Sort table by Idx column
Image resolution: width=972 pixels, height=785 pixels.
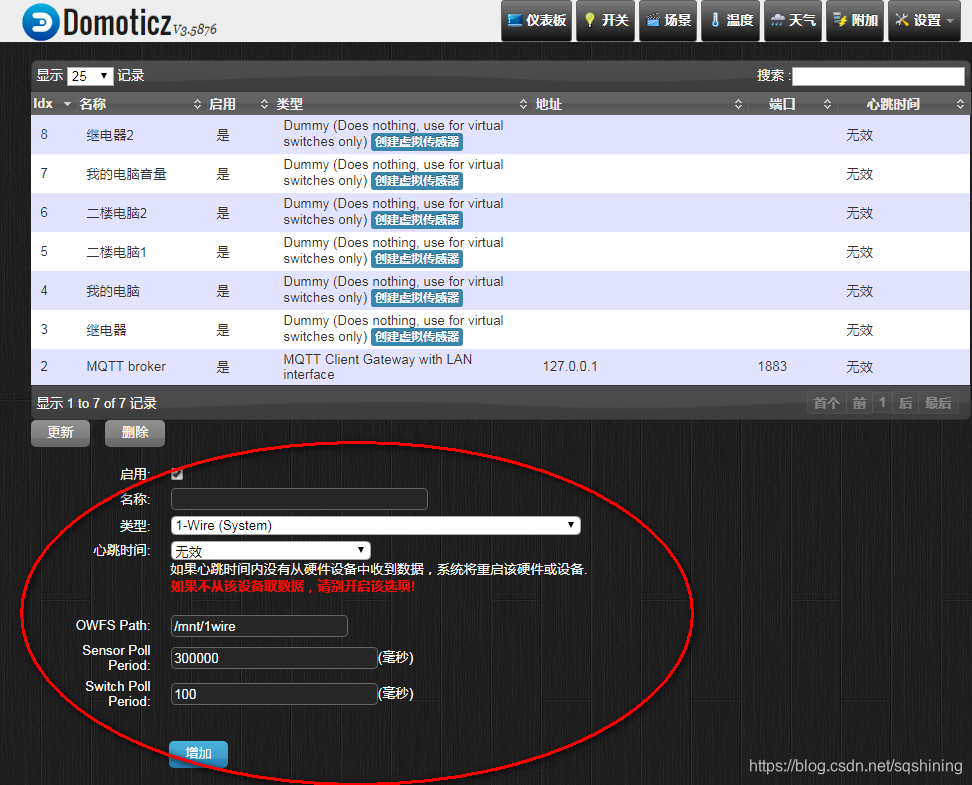[x=53, y=104]
